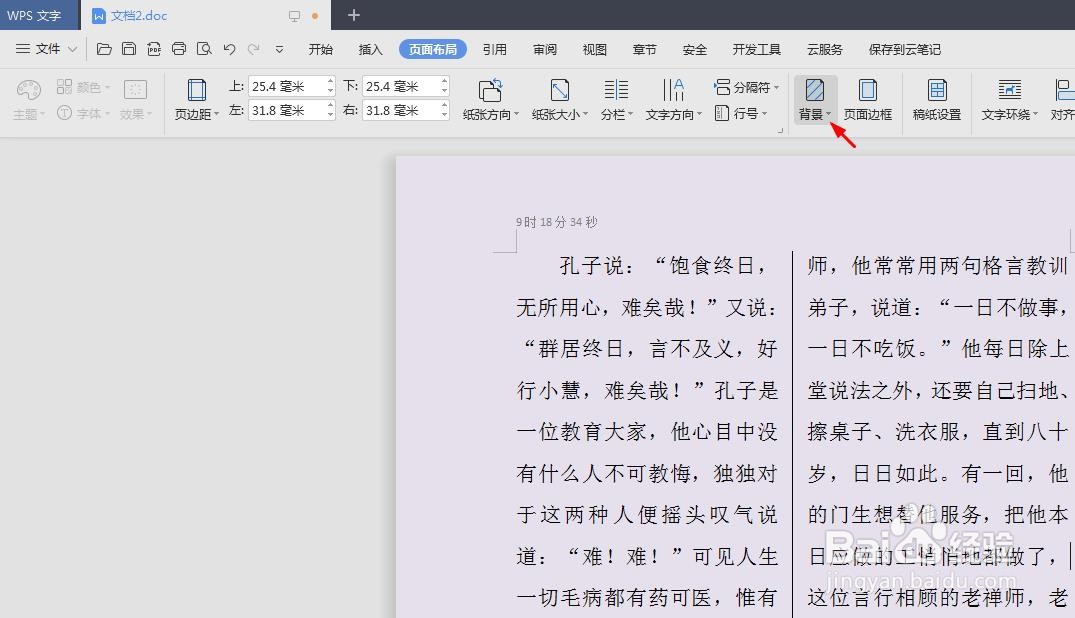Add a new document tab with plus

coord(354,15)
